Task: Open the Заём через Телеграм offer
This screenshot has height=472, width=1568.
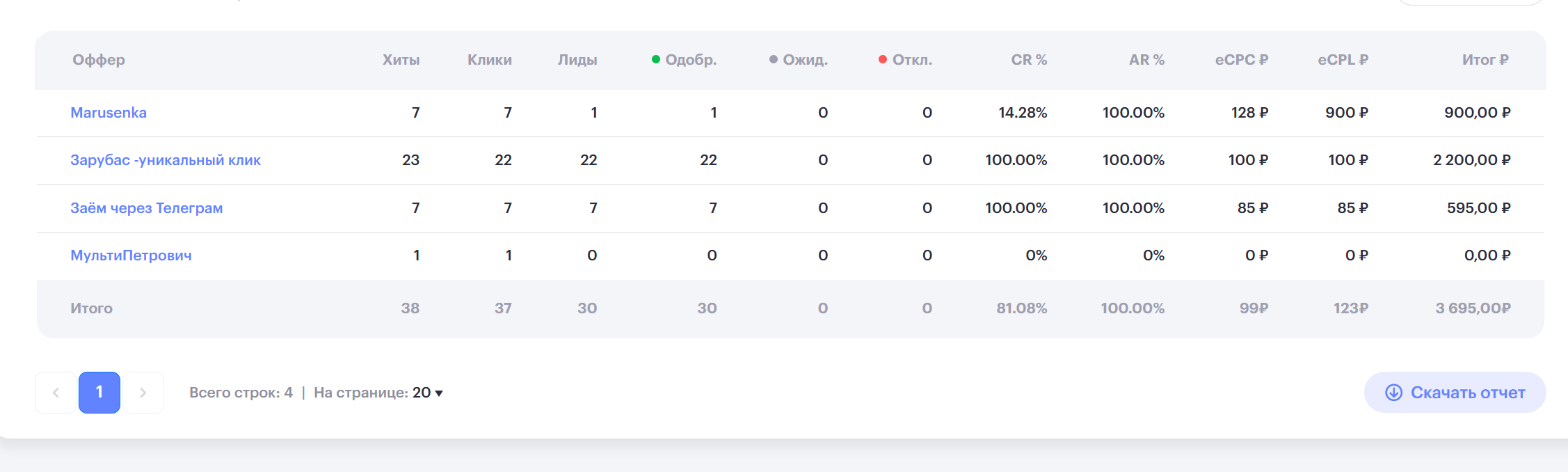Action: click(x=147, y=208)
